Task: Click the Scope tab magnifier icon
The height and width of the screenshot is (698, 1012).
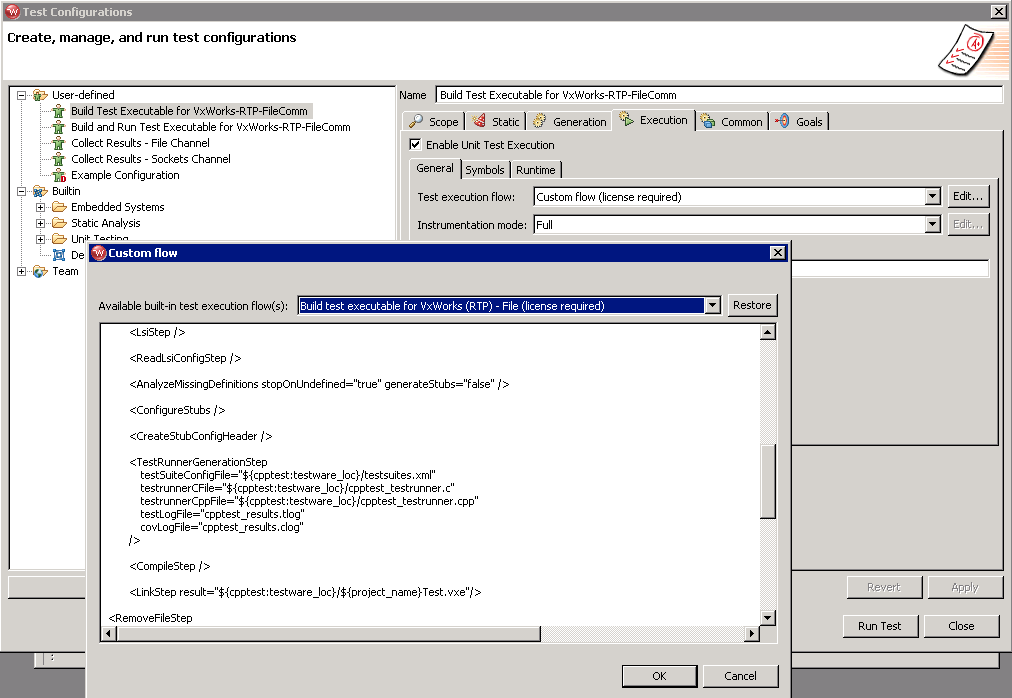Action: (416, 121)
